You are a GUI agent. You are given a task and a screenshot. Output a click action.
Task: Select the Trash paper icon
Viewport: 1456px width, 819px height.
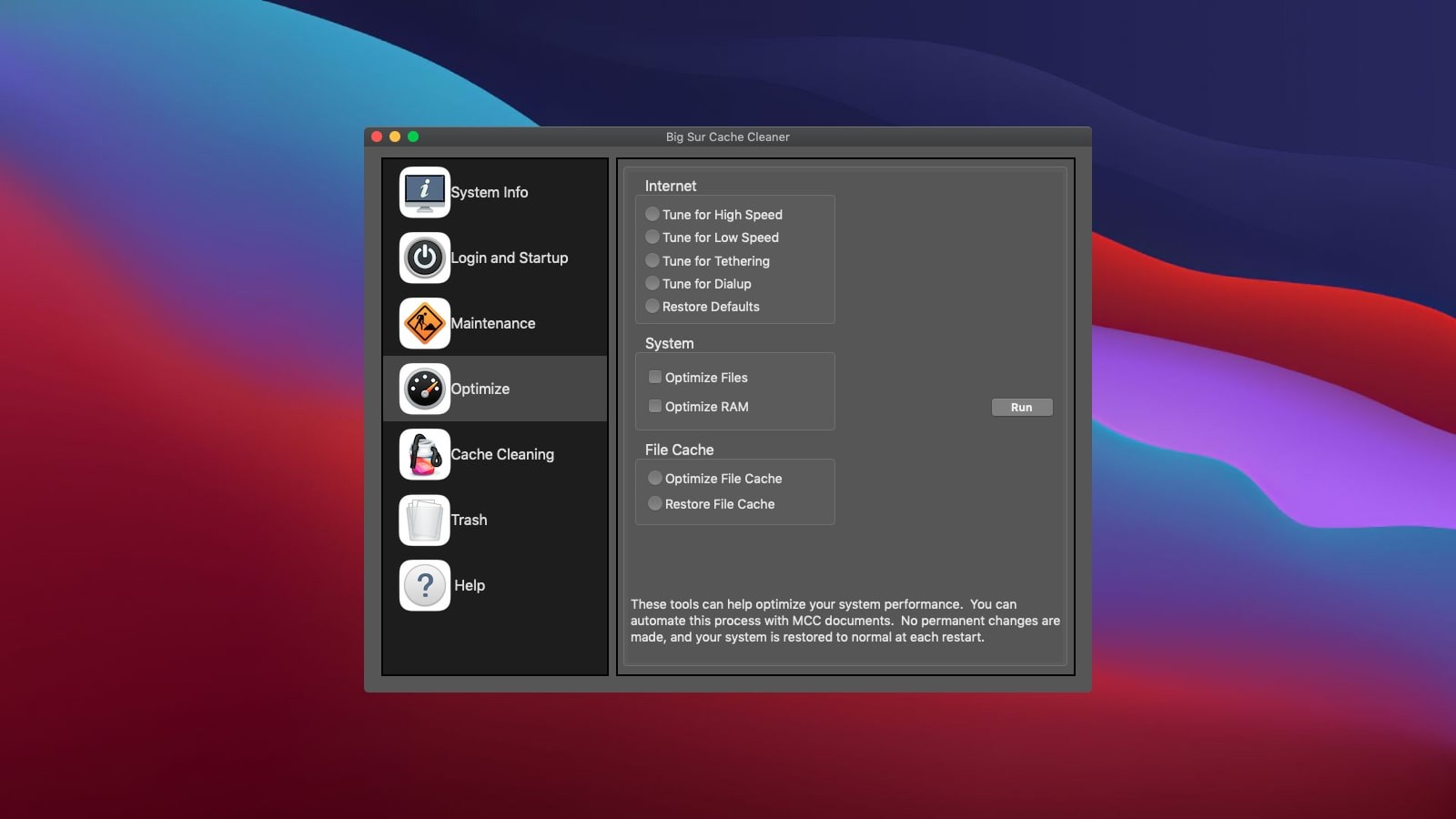[x=424, y=520]
